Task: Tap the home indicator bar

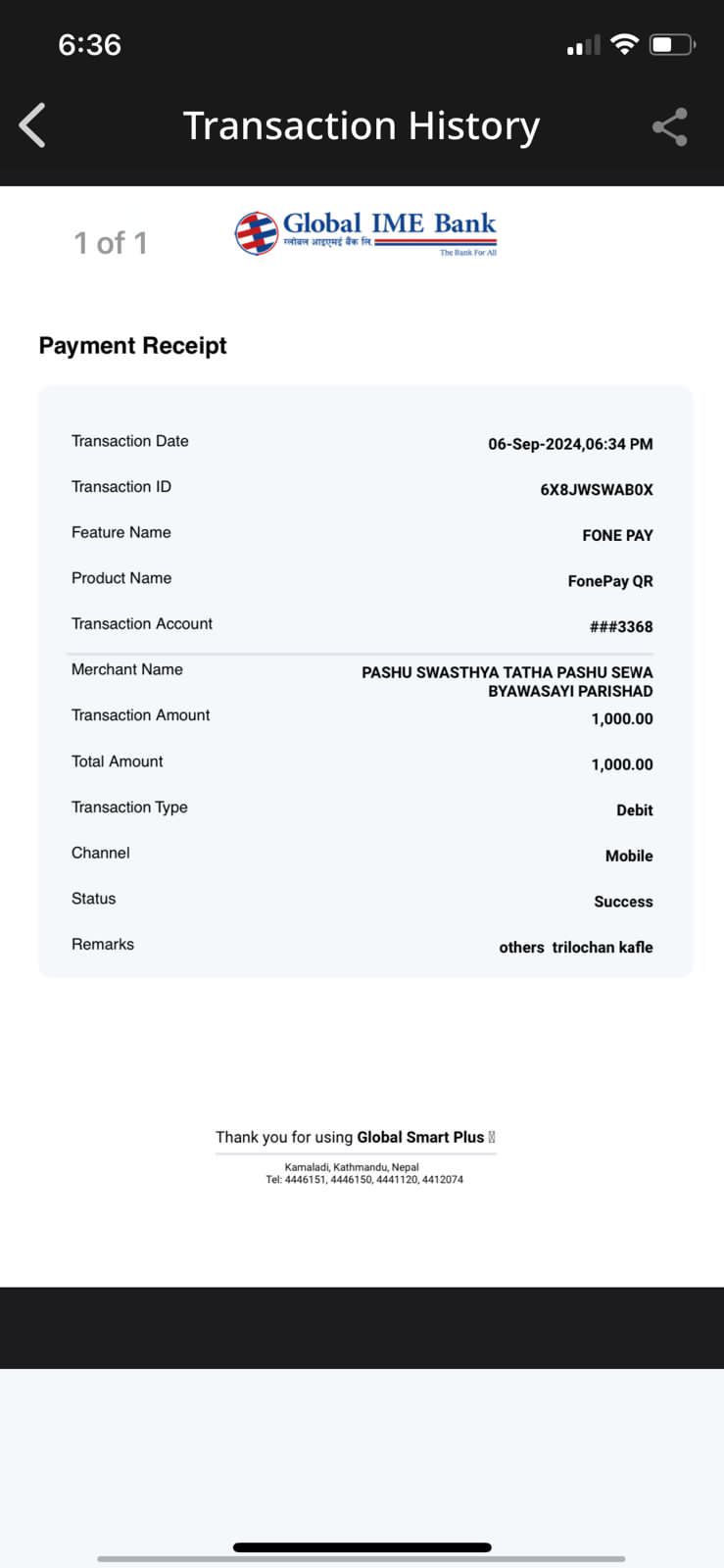Action: click(362, 1547)
